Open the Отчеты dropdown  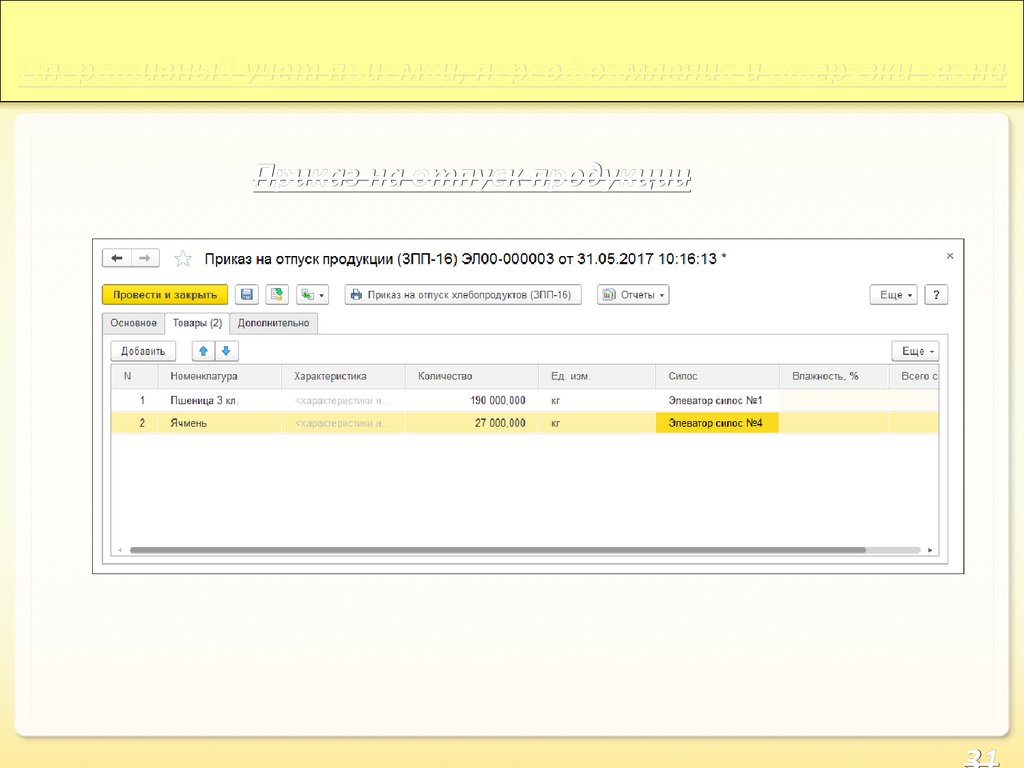633,295
